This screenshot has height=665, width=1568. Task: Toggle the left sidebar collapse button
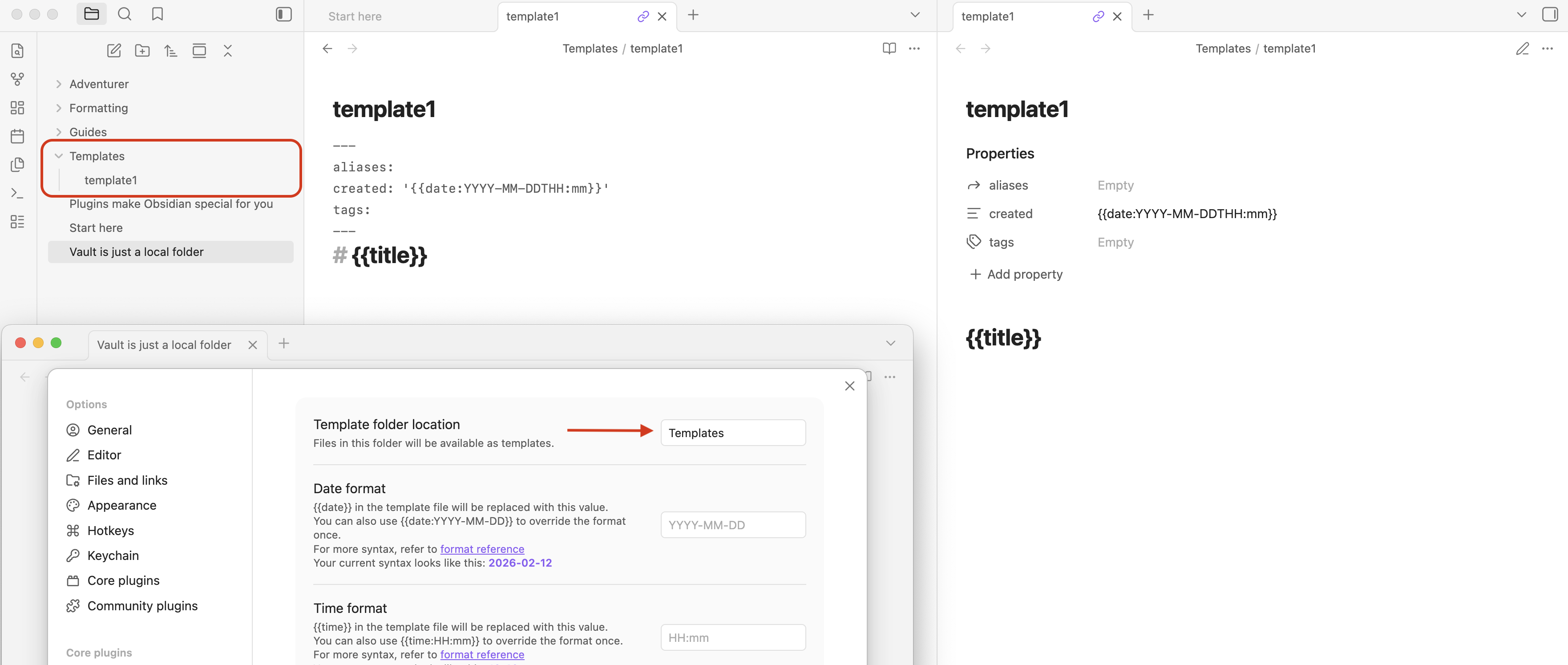pos(283,14)
